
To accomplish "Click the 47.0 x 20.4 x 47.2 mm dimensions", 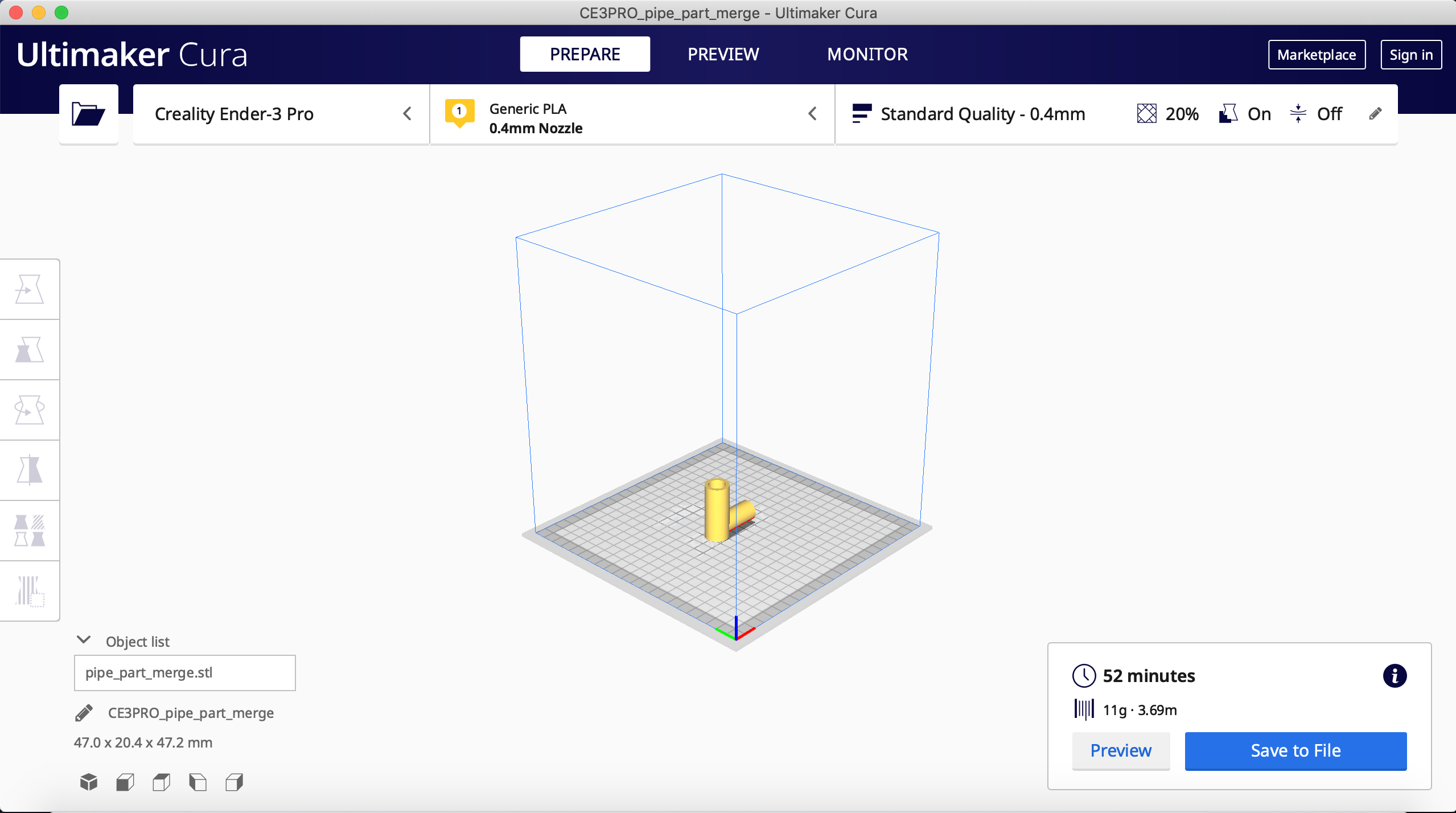I will pyautogui.click(x=143, y=742).
